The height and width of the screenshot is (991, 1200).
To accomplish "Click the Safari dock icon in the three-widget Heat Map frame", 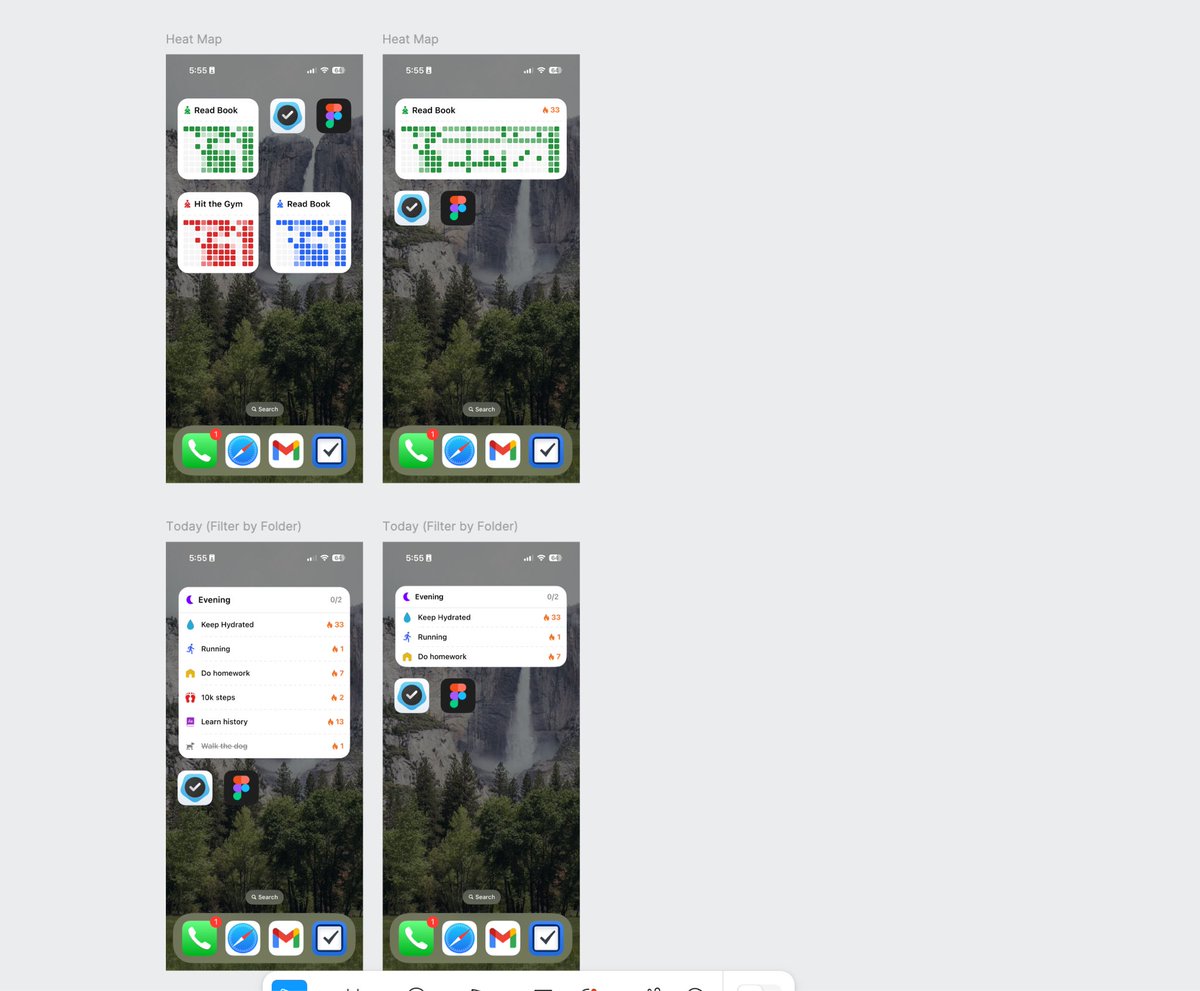I will point(243,451).
